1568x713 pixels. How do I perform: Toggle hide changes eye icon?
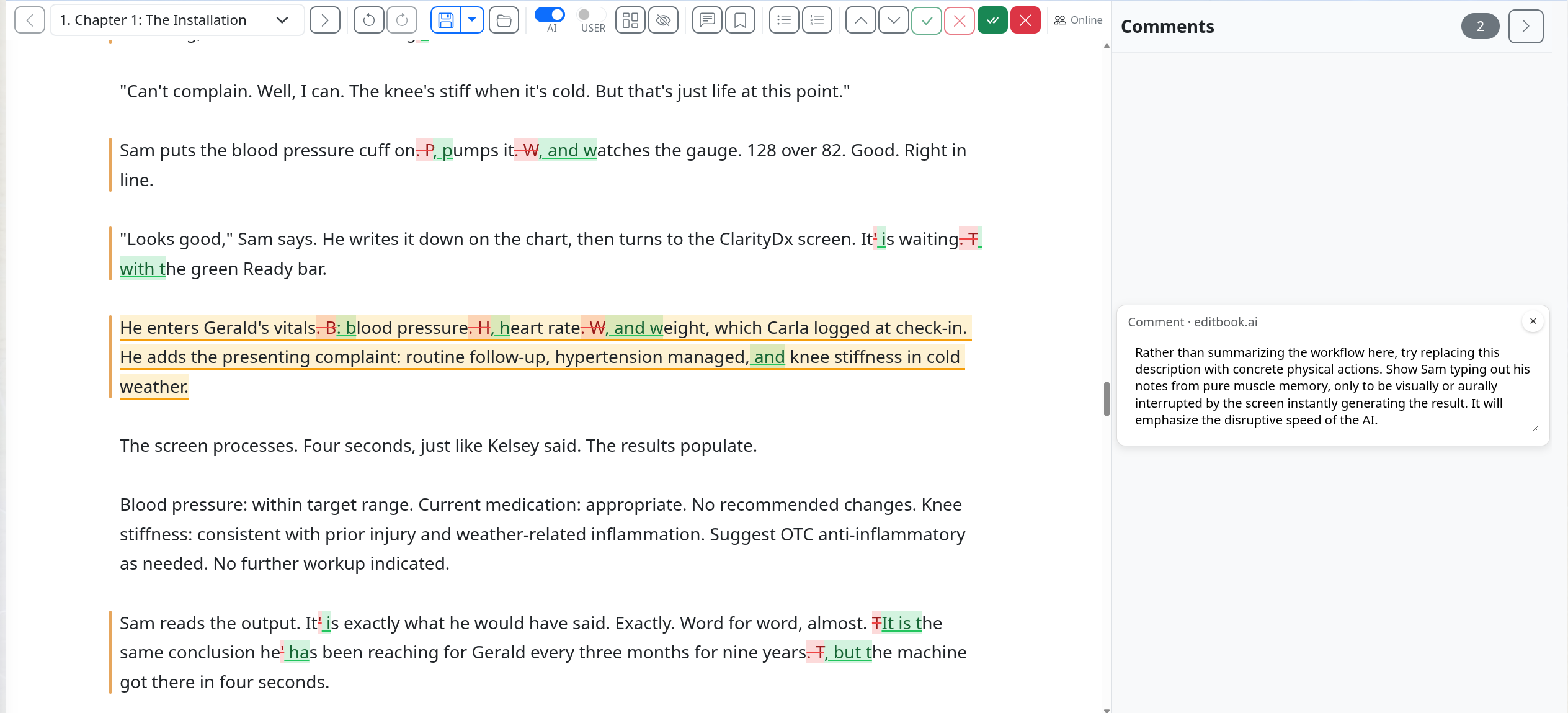tap(663, 20)
